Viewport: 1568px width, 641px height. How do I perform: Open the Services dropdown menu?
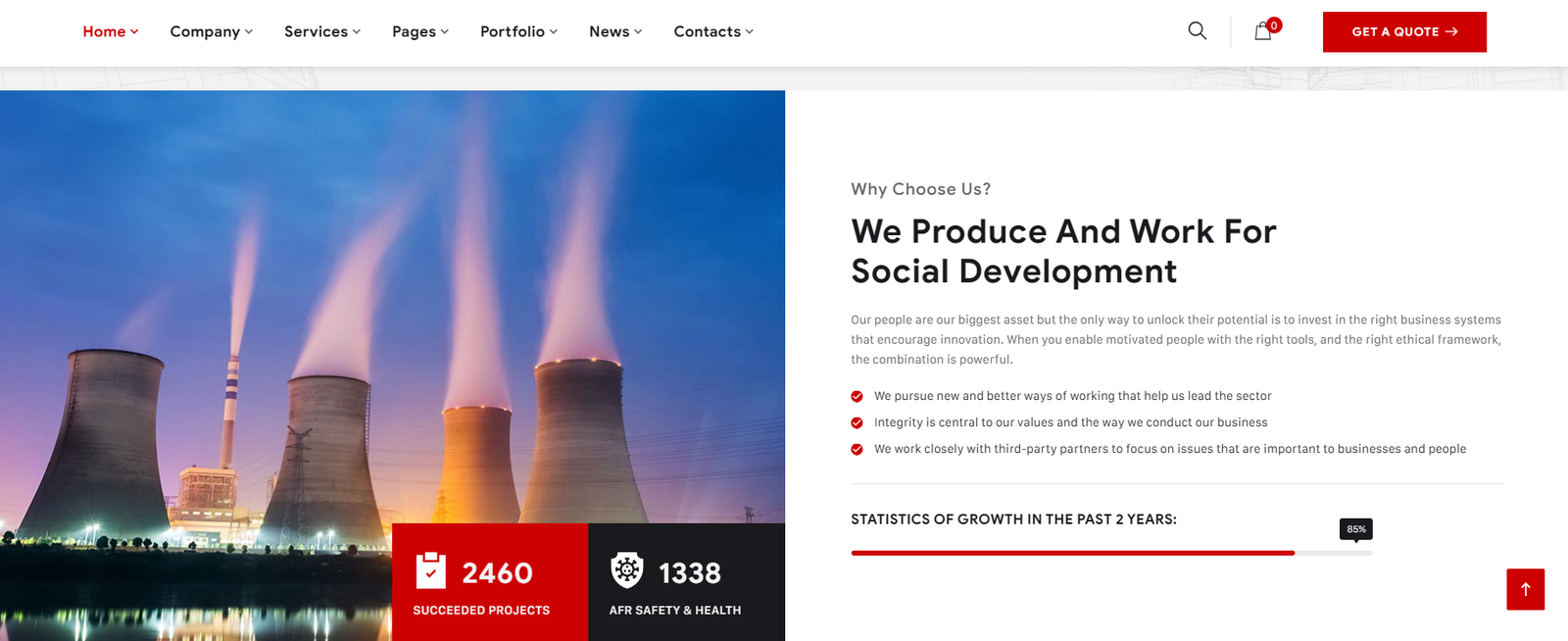point(321,31)
